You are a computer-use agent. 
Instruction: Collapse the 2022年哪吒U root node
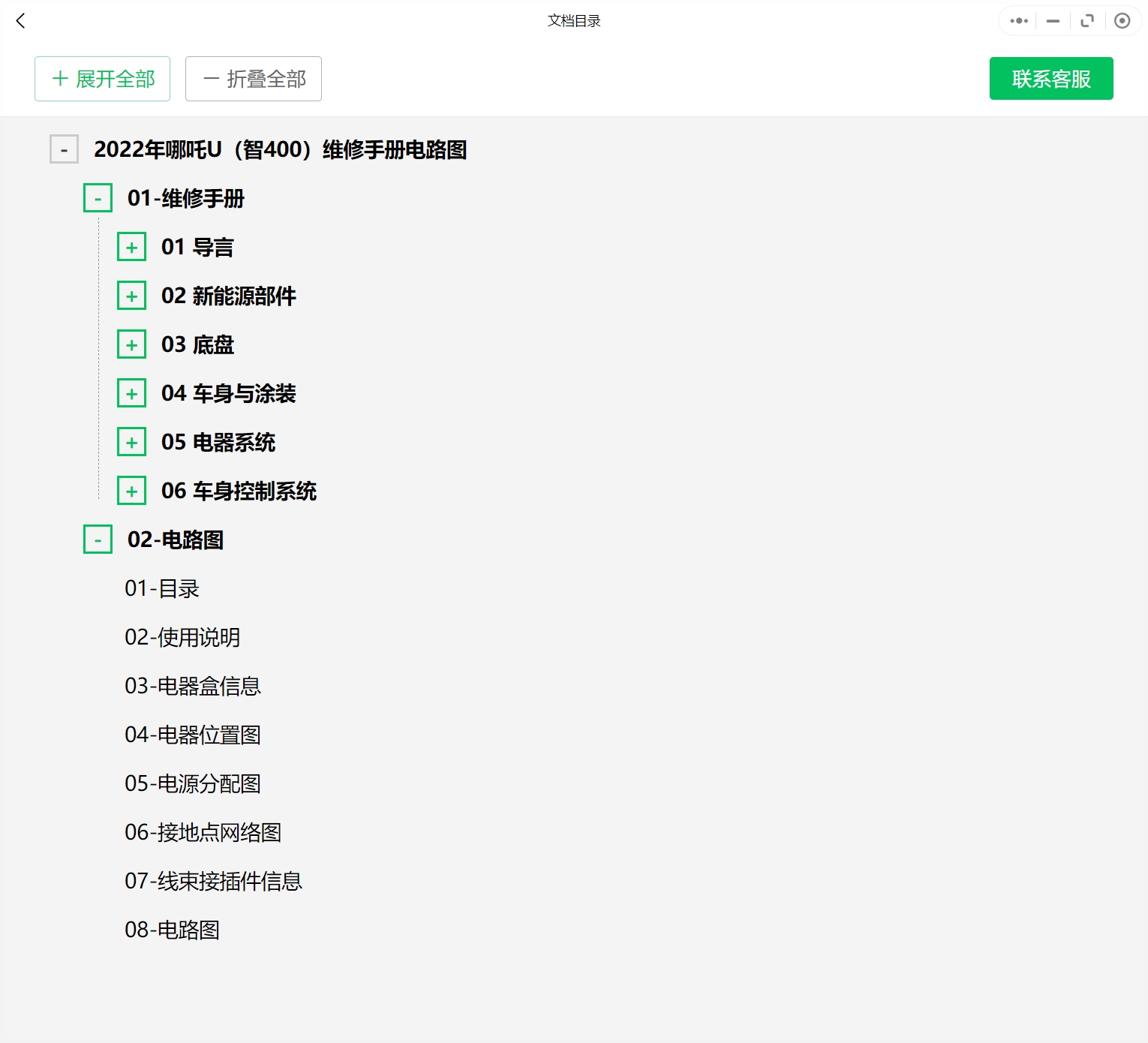64,149
